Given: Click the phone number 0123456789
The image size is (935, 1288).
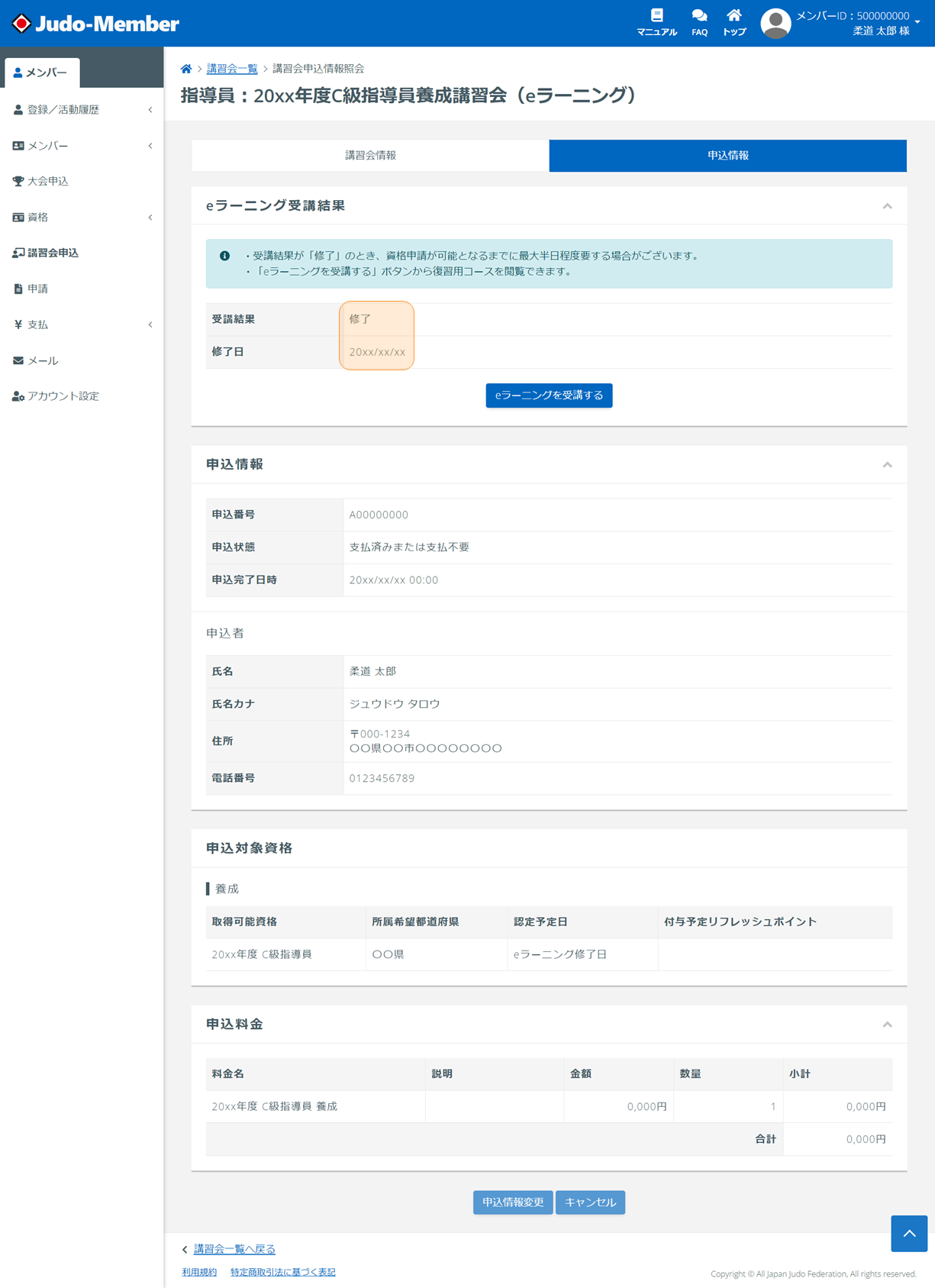Looking at the screenshot, I should tap(382, 778).
